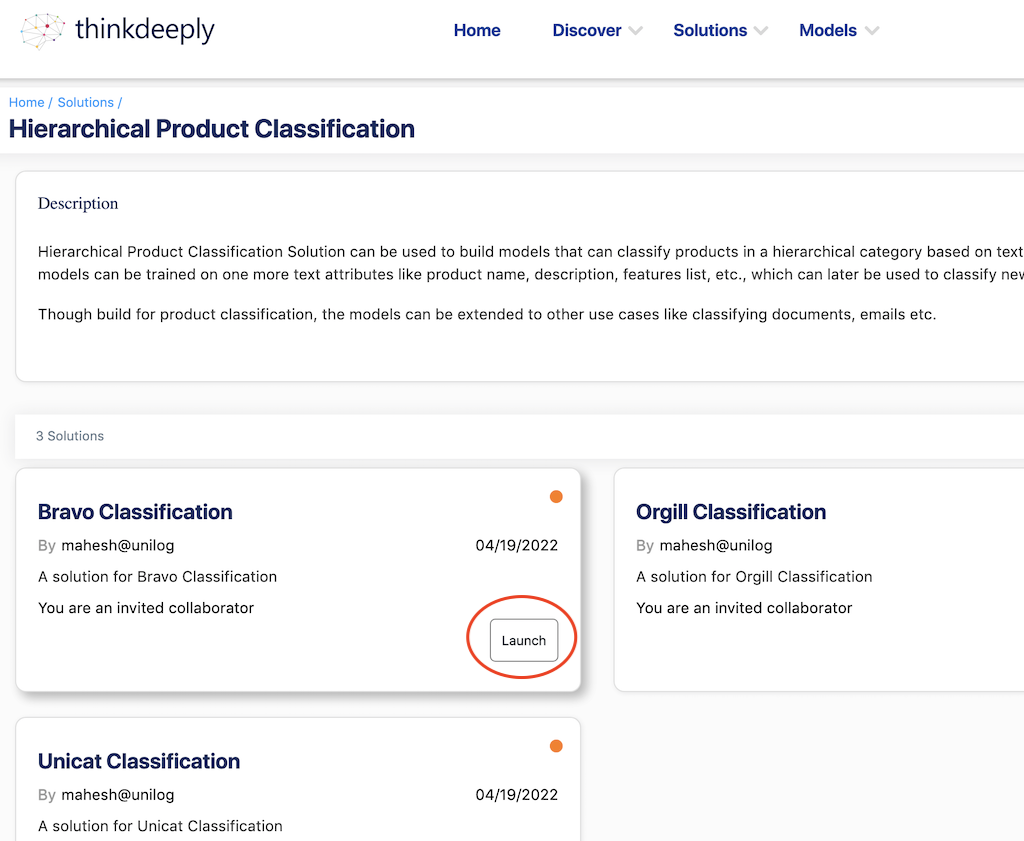Open the Unicat Classification title

(x=139, y=761)
